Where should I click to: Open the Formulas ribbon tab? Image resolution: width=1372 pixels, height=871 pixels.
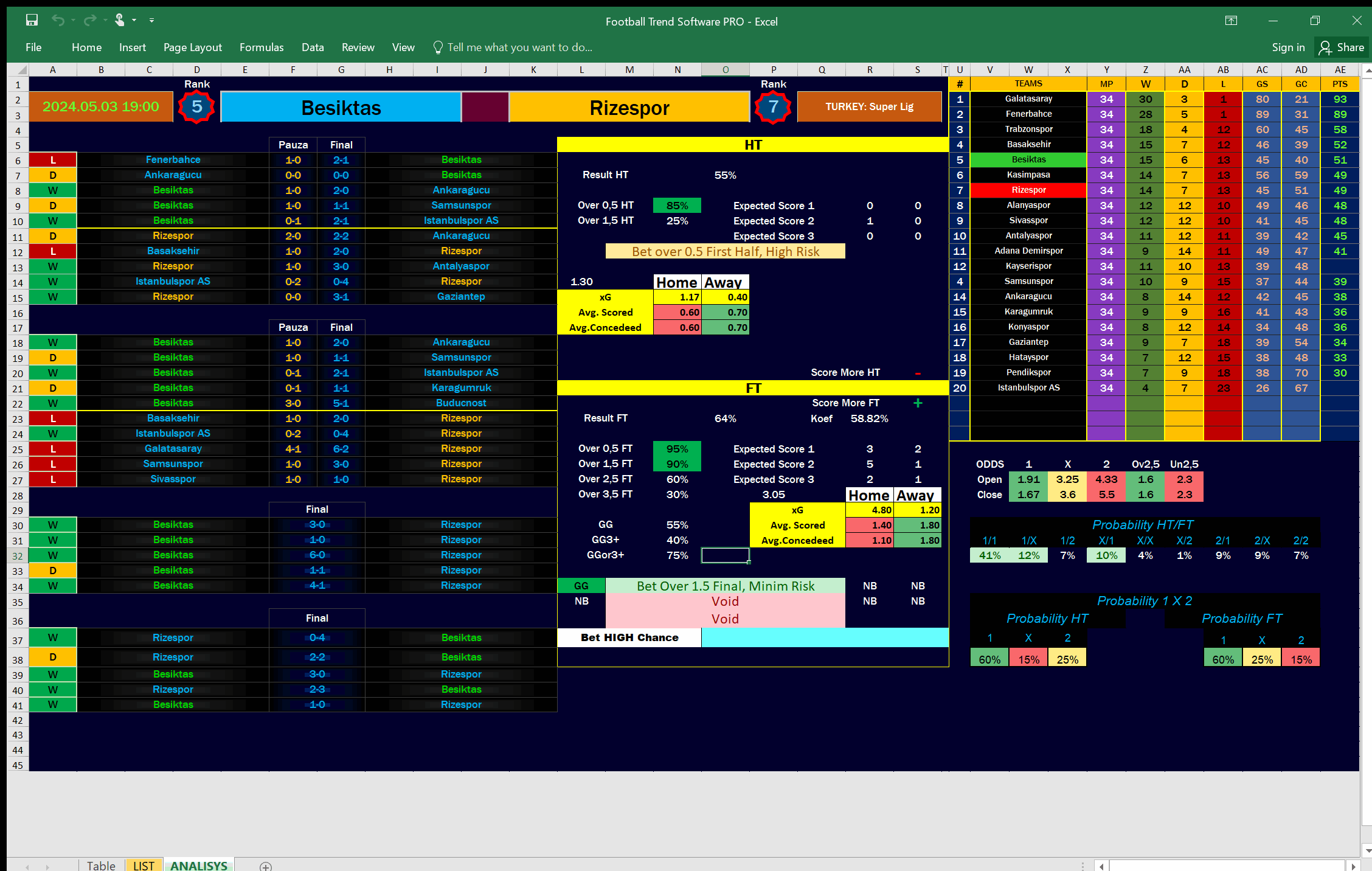coord(261,47)
